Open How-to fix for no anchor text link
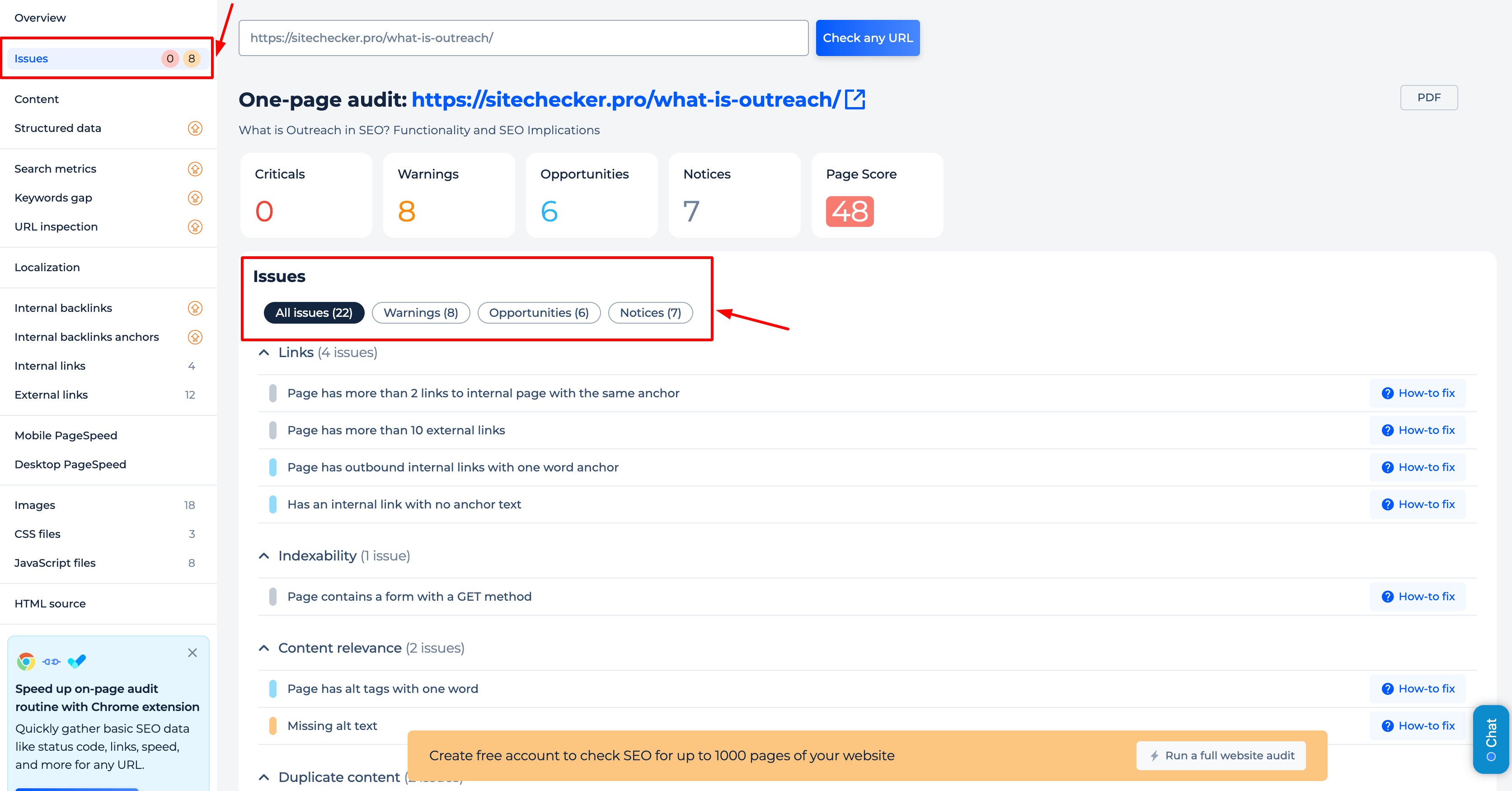This screenshot has width=1512, height=791. point(1418,504)
